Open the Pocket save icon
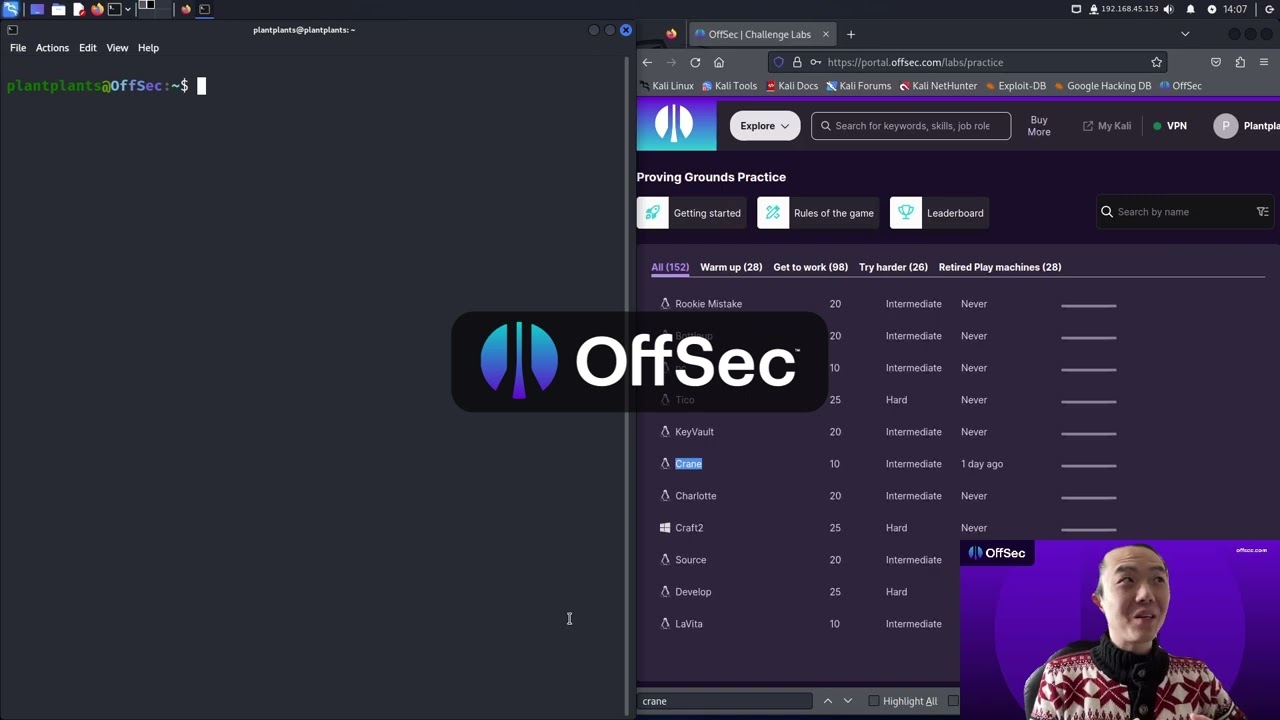This screenshot has width=1280, height=720. tap(1216, 62)
